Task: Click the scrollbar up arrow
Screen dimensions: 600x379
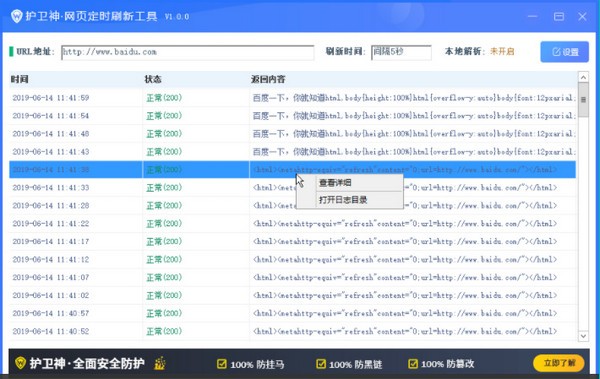Action: [x=583, y=78]
